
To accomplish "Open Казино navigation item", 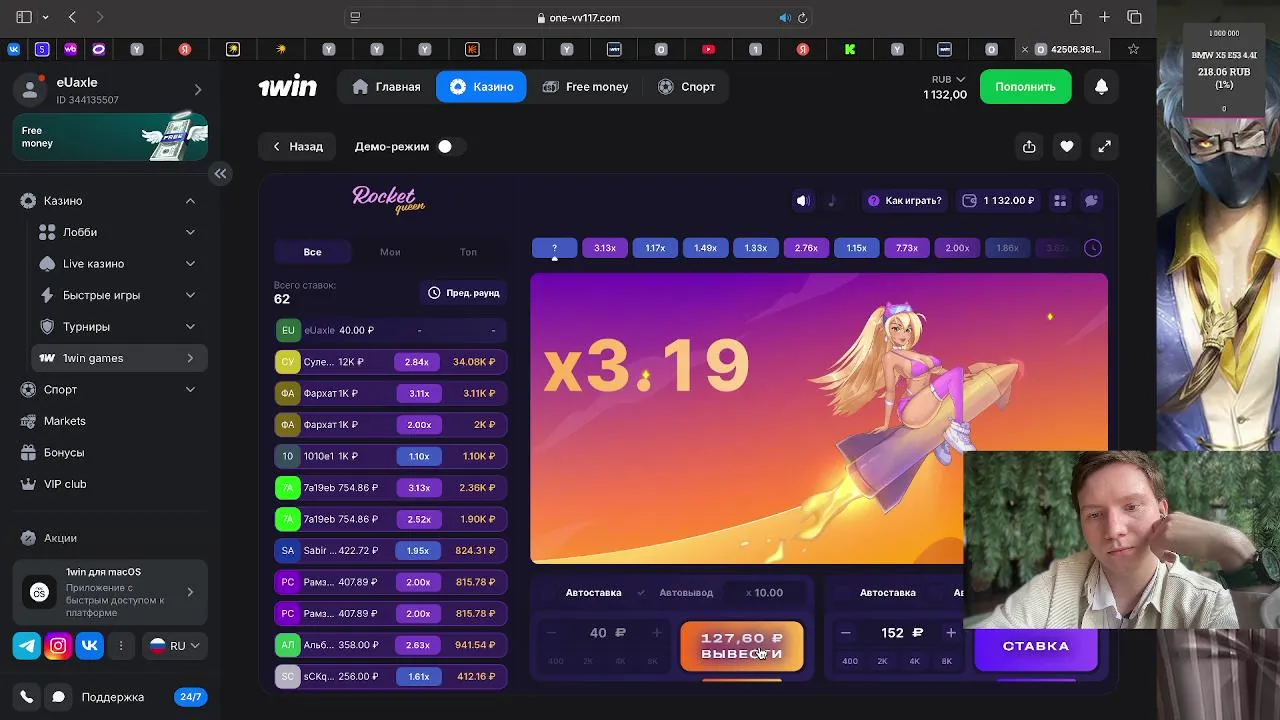I will coord(481,87).
